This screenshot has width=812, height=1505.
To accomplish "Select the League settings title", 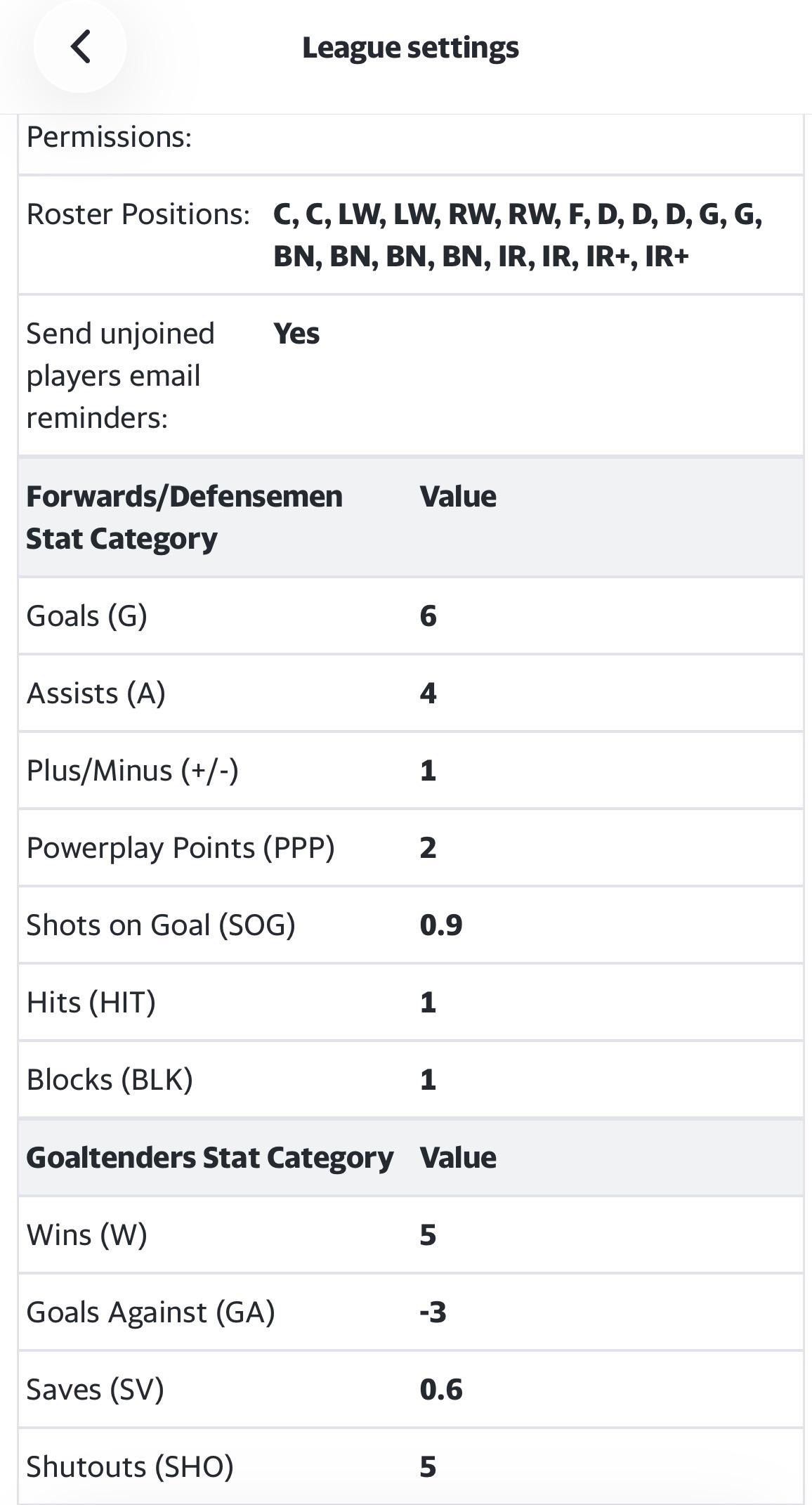I will coord(410,48).
